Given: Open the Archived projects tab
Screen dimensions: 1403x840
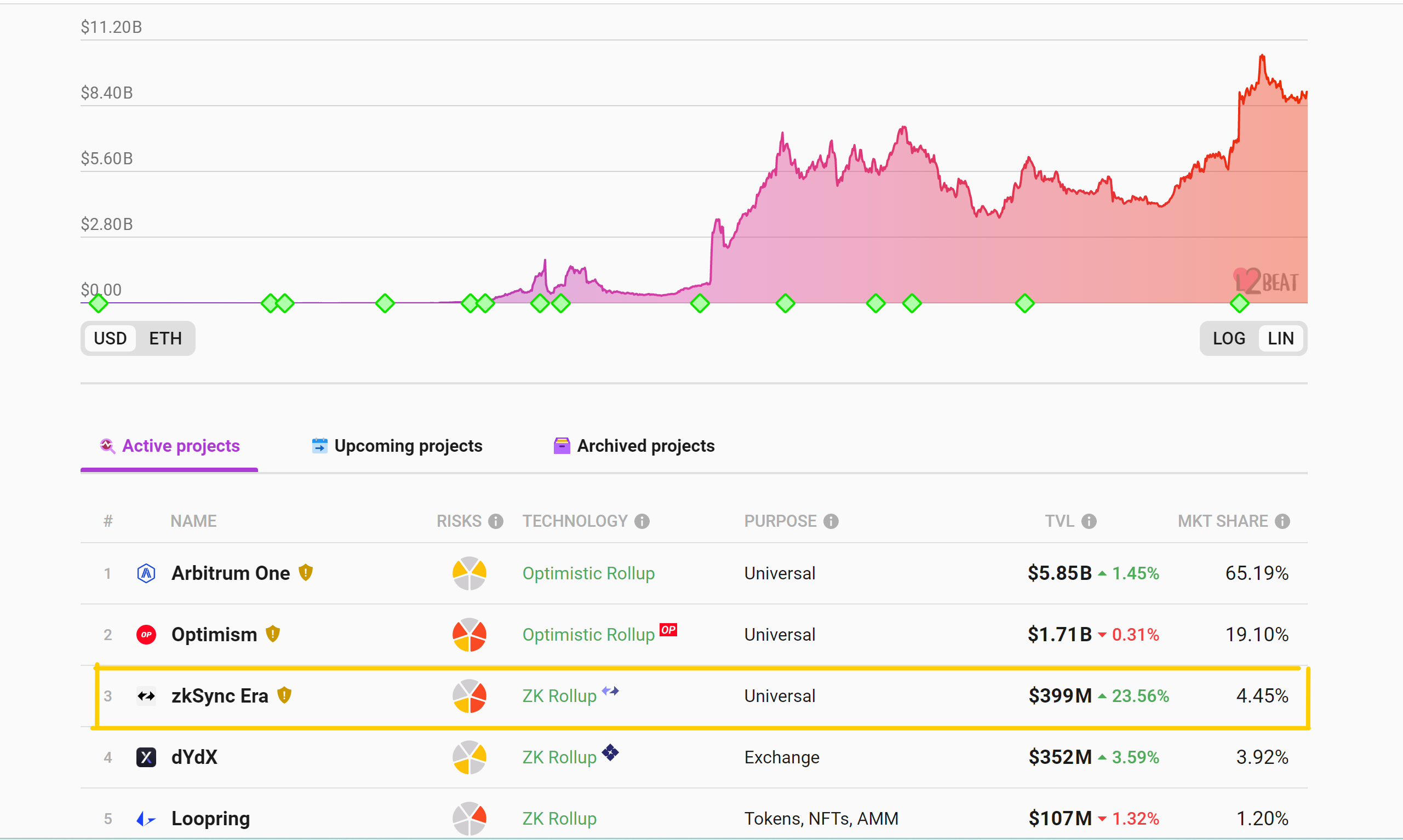Looking at the screenshot, I should [x=634, y=446].
